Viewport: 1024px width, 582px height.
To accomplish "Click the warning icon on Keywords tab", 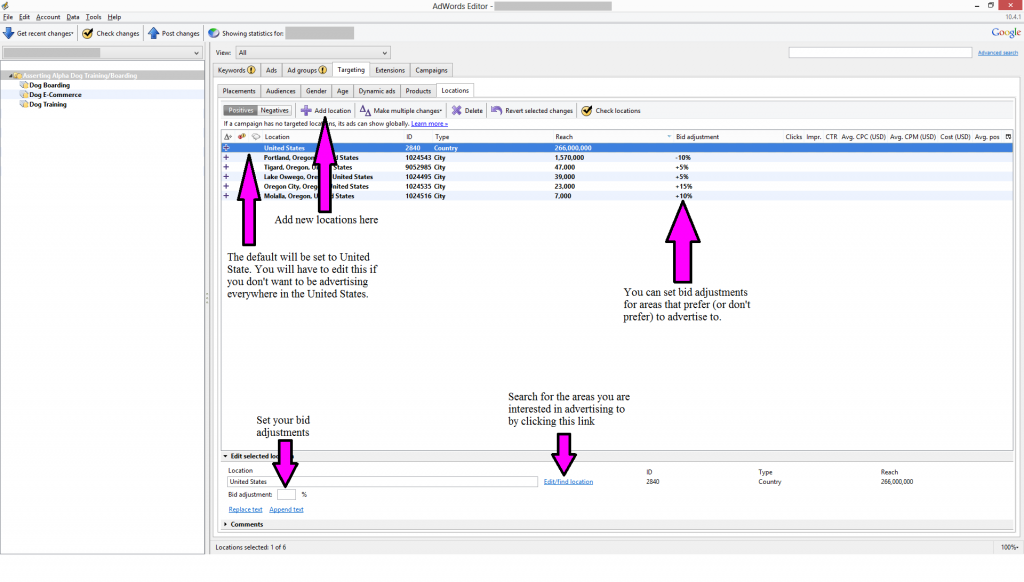I will click(251, 71).
